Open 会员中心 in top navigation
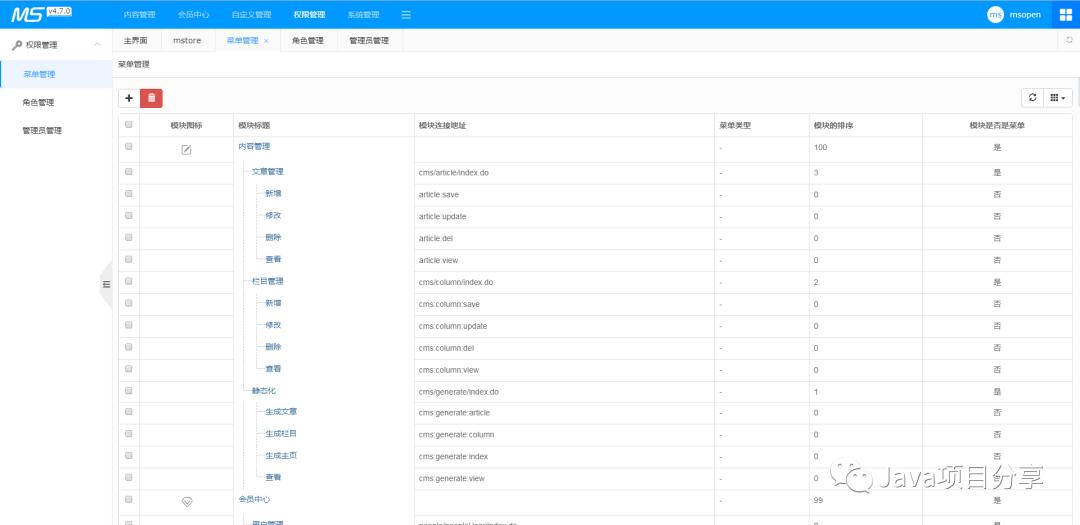1080x525 pixels. coord(194,14)
